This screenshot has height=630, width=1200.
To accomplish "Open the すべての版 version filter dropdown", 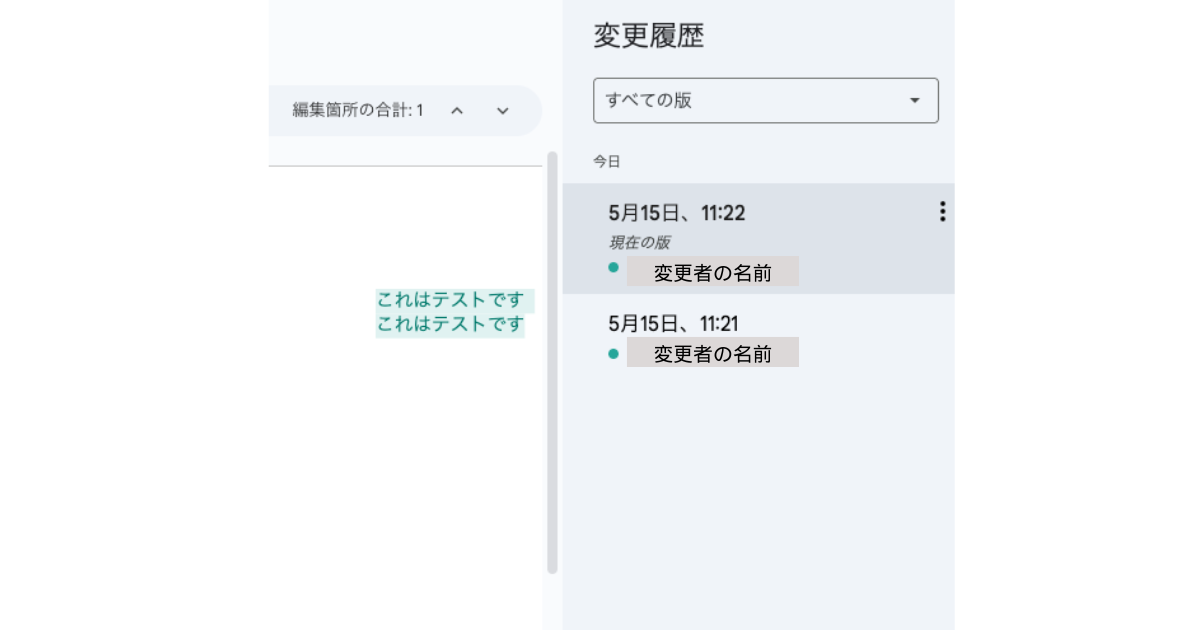I will [x=766, y=101].
